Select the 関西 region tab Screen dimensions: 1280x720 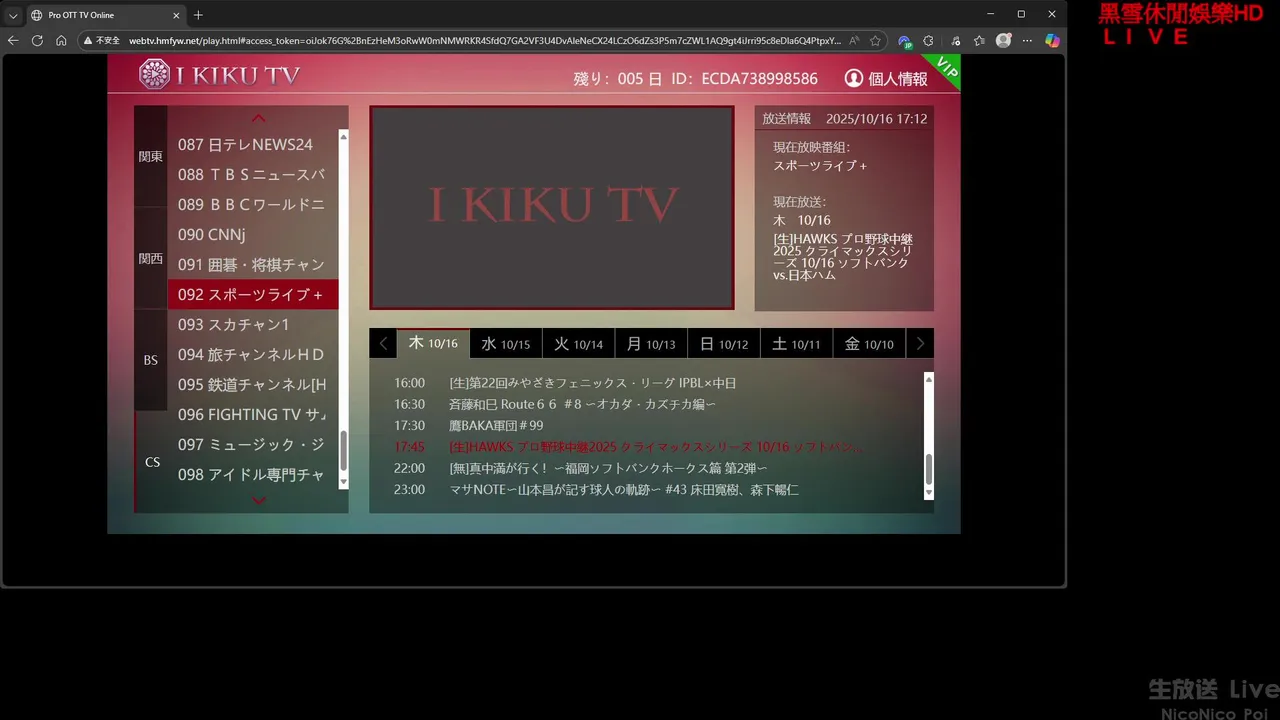click(x=150, y=258)
